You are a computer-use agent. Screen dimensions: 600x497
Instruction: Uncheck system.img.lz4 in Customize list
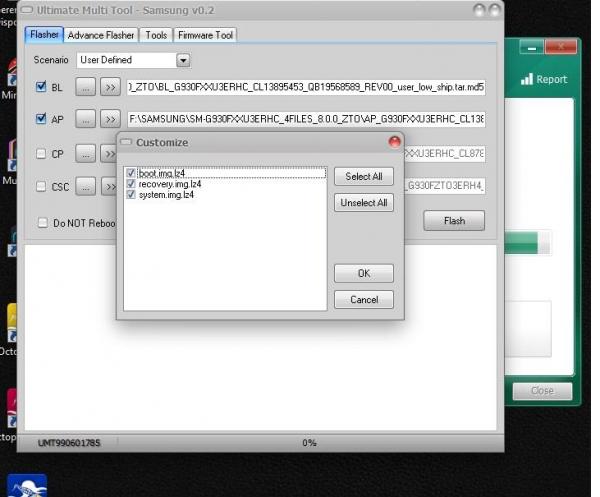coord(131,195)
